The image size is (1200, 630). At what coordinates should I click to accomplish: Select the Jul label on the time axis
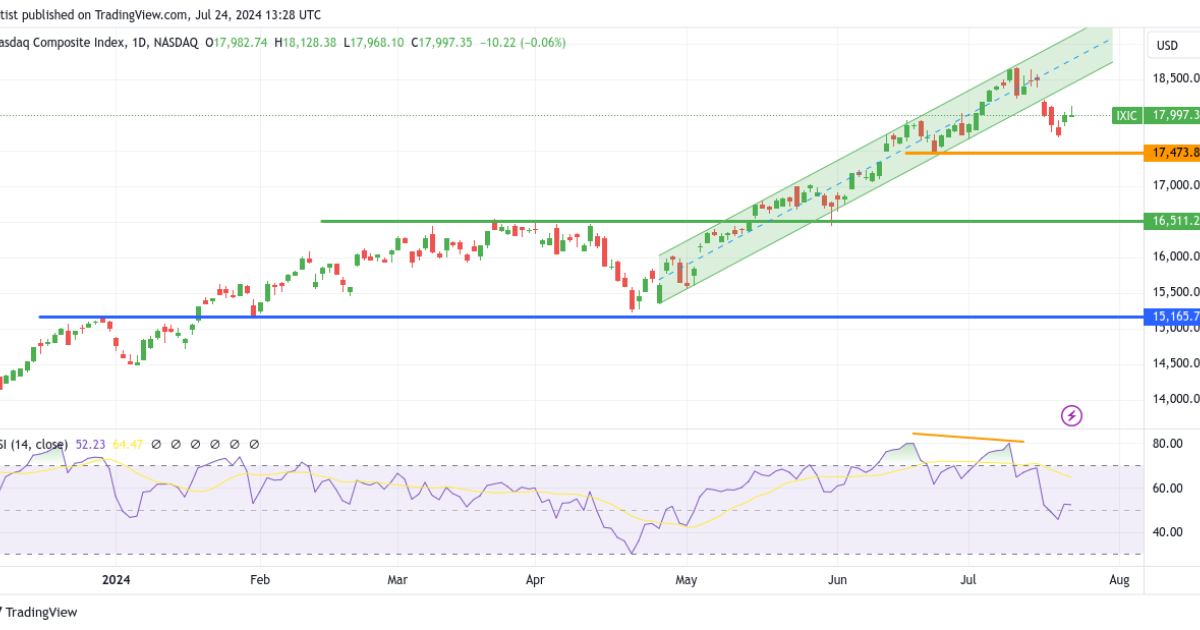coord(966,580)
